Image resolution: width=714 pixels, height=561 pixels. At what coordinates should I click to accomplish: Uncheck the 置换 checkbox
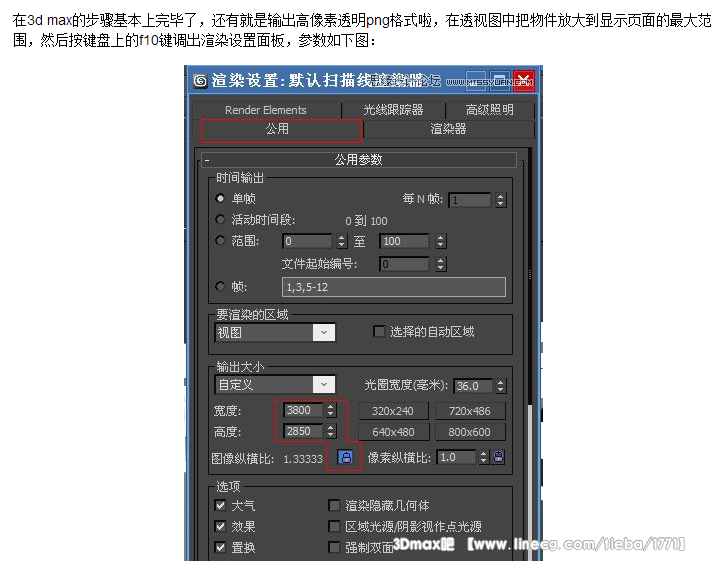click(x=220, y=547)
